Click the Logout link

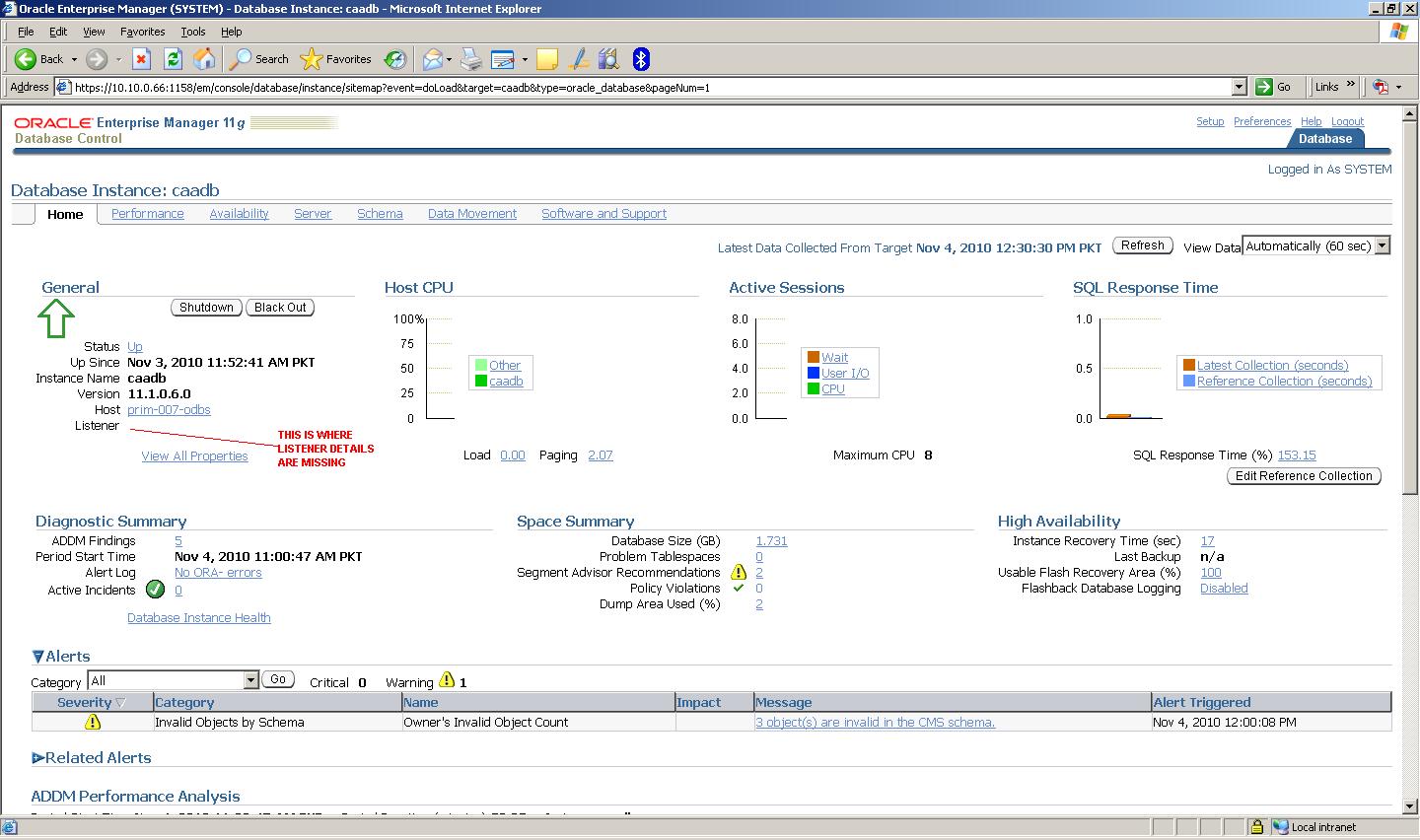point(1347,122)
